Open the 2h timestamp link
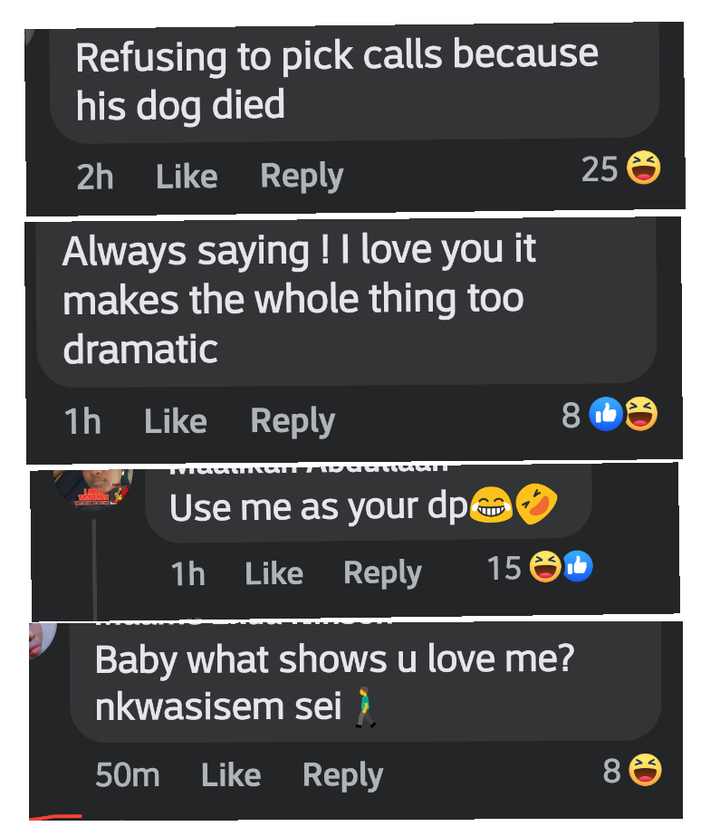720x836 pixels. [x=95, y=177]
